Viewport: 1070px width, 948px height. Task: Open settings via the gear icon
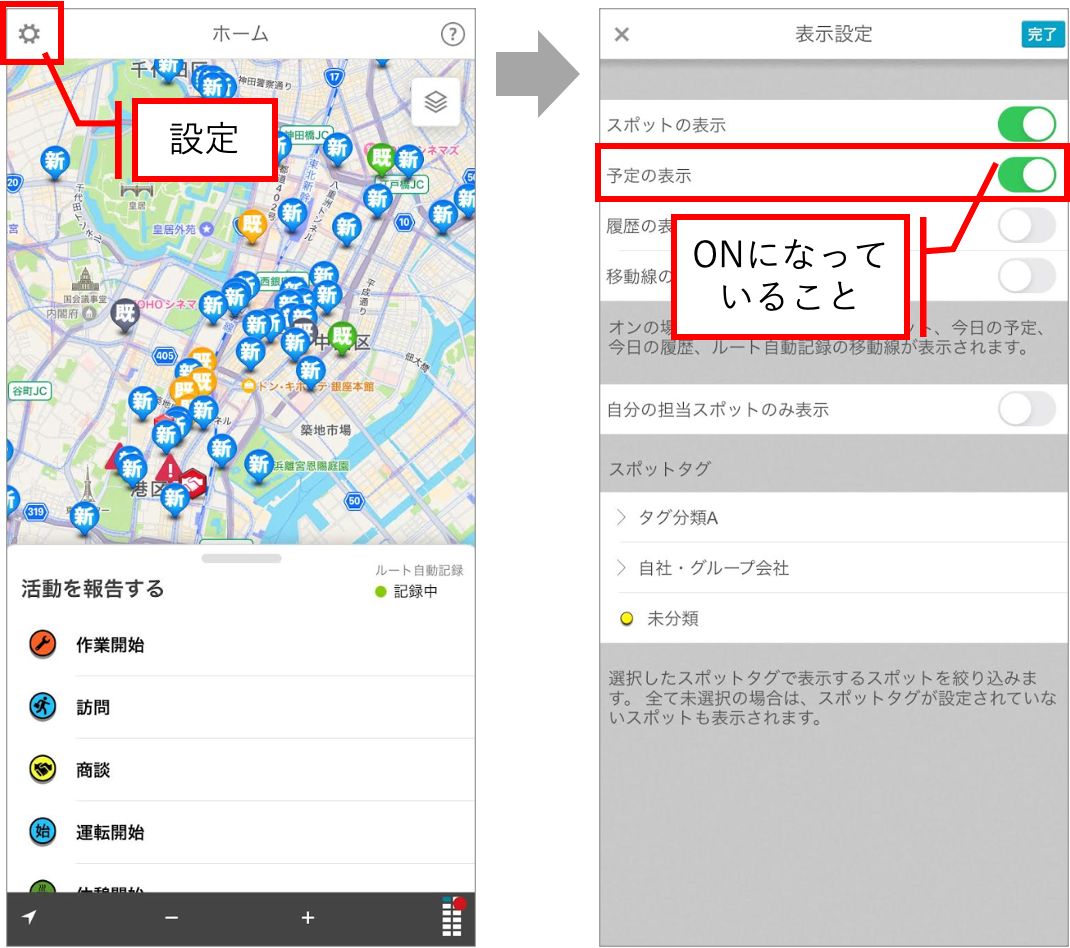[x=29, y=33]
